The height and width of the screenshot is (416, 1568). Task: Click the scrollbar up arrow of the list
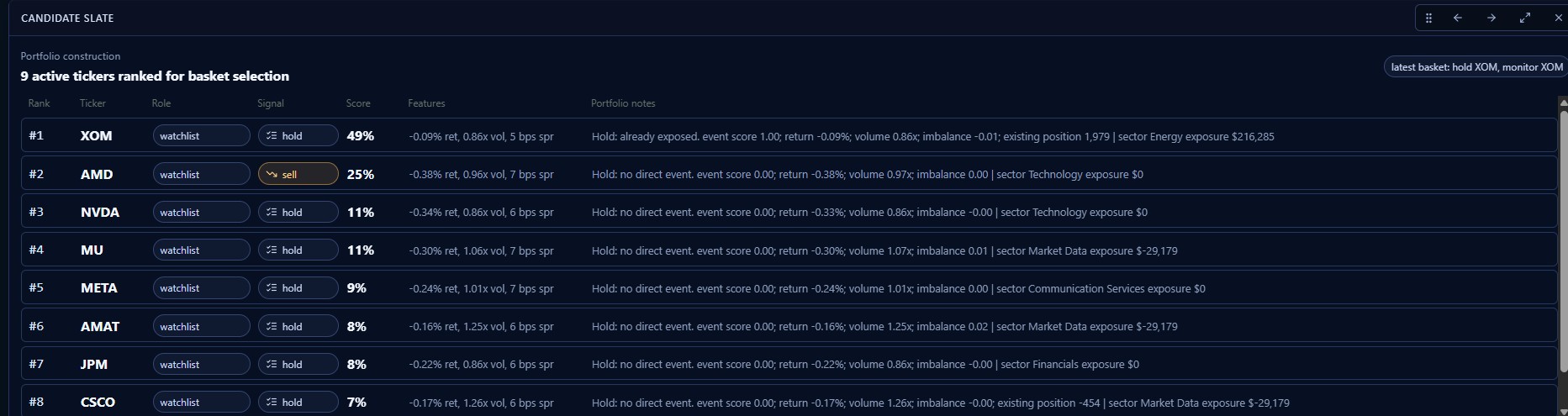(1564, 103)
